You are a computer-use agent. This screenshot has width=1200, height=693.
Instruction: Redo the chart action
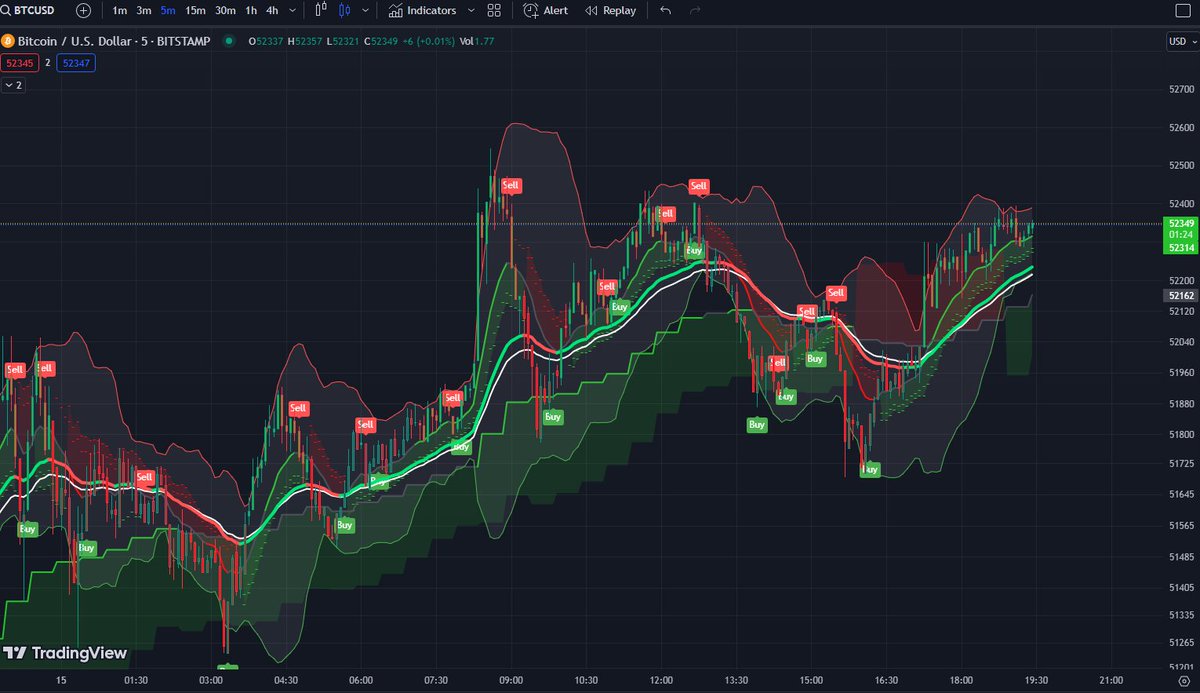tap(695, 10)
